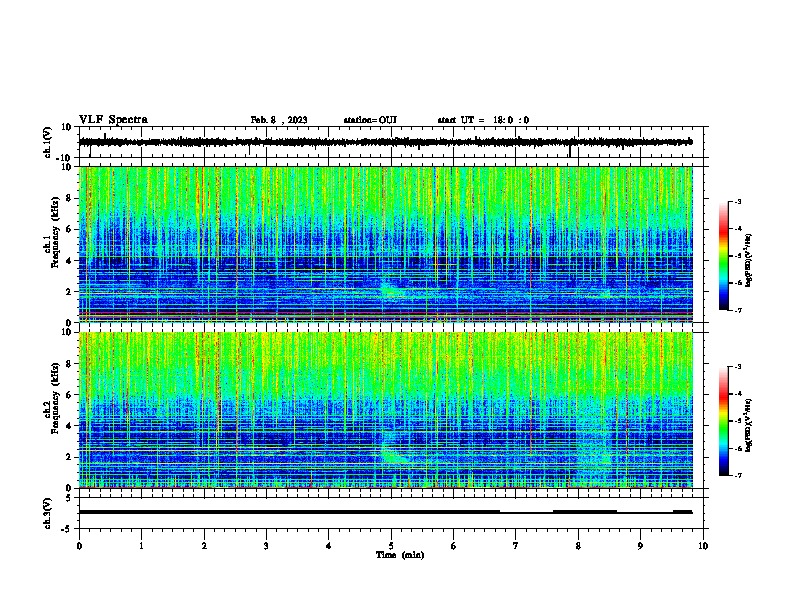Click the ch.2 "Frequency (kHz)" axis label
This screenshot has height=612, width=792.
[x=55, y=398]
